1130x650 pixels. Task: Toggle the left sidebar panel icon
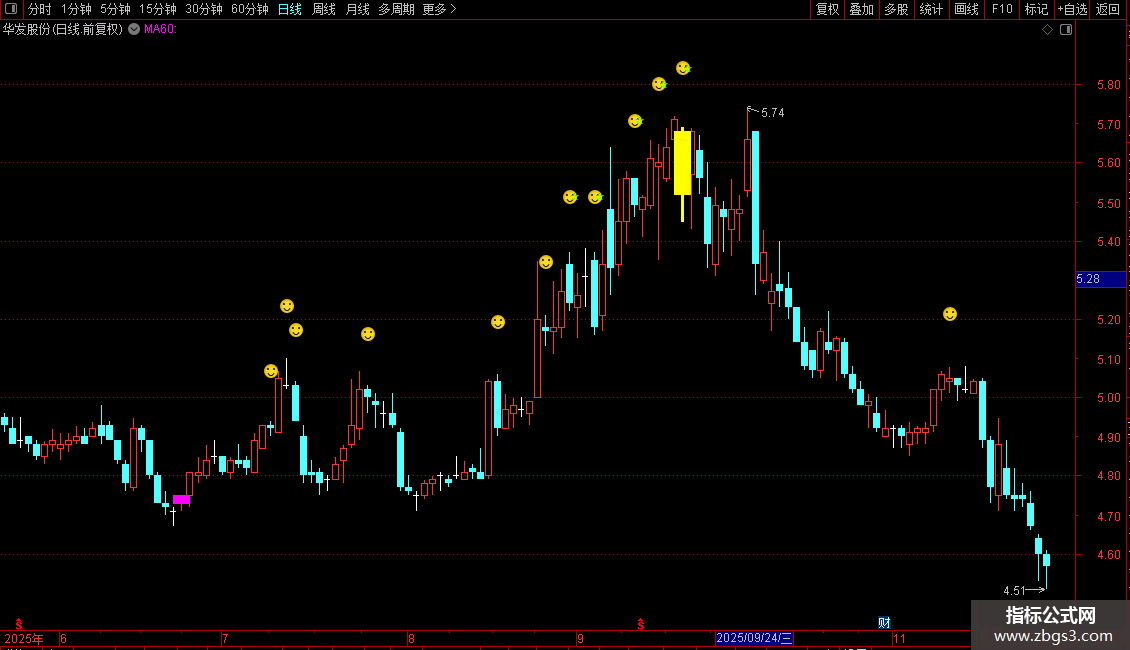coord(11,9)
